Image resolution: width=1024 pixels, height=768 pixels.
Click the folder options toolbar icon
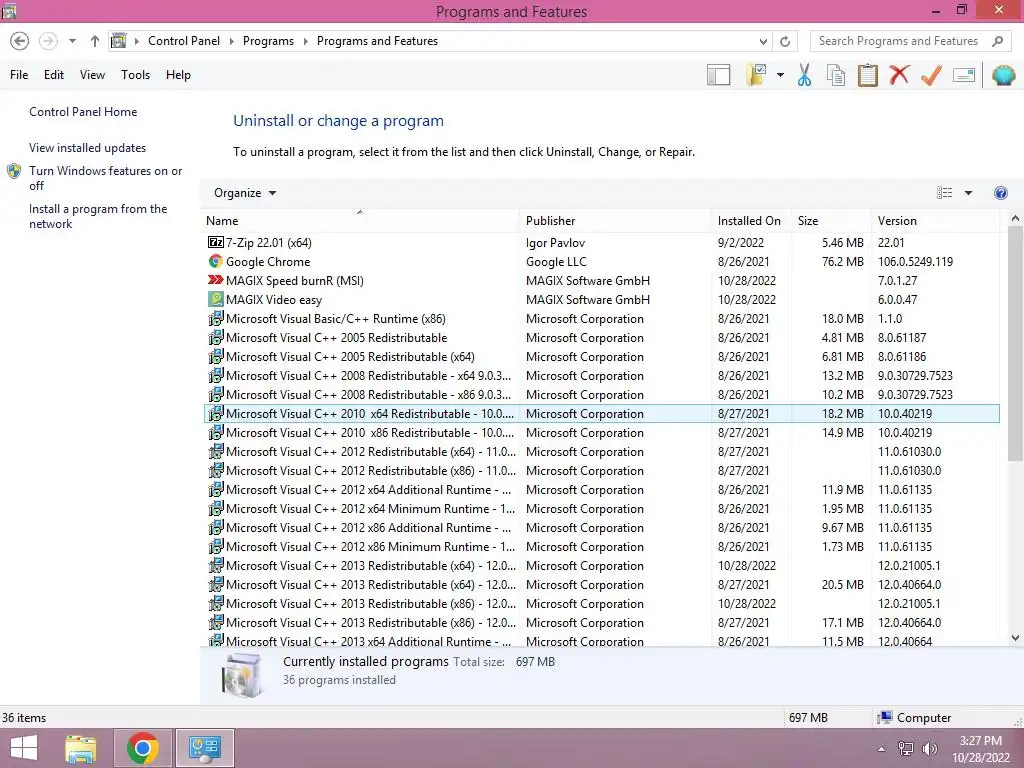757,75
